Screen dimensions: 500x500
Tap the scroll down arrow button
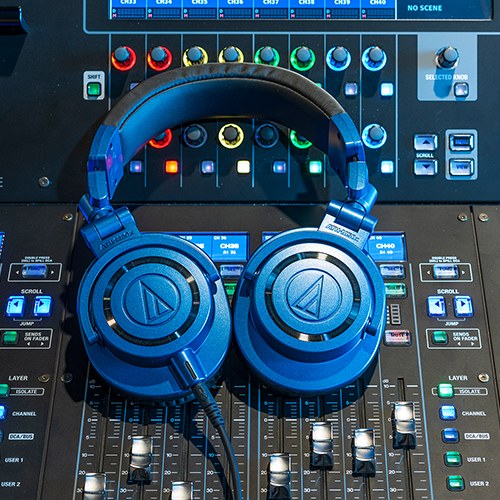(426, 167)
